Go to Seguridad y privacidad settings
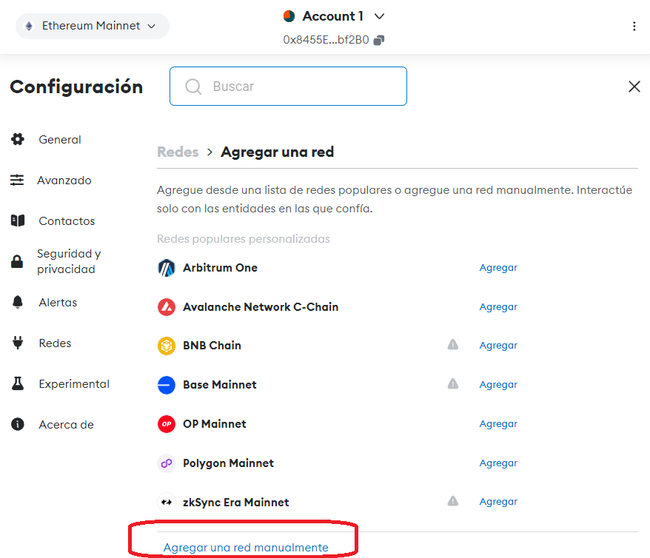650x558 pixels. (x=68, y=262)
